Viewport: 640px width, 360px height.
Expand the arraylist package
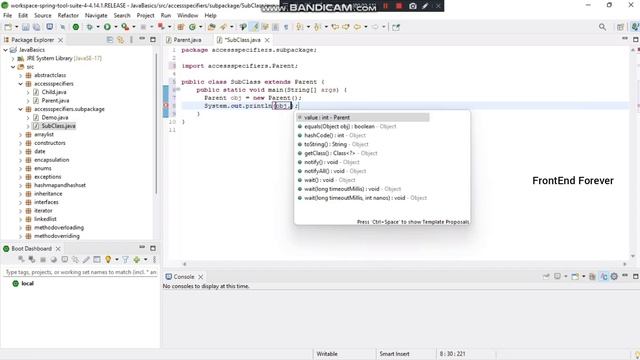[x=20, y=134]
